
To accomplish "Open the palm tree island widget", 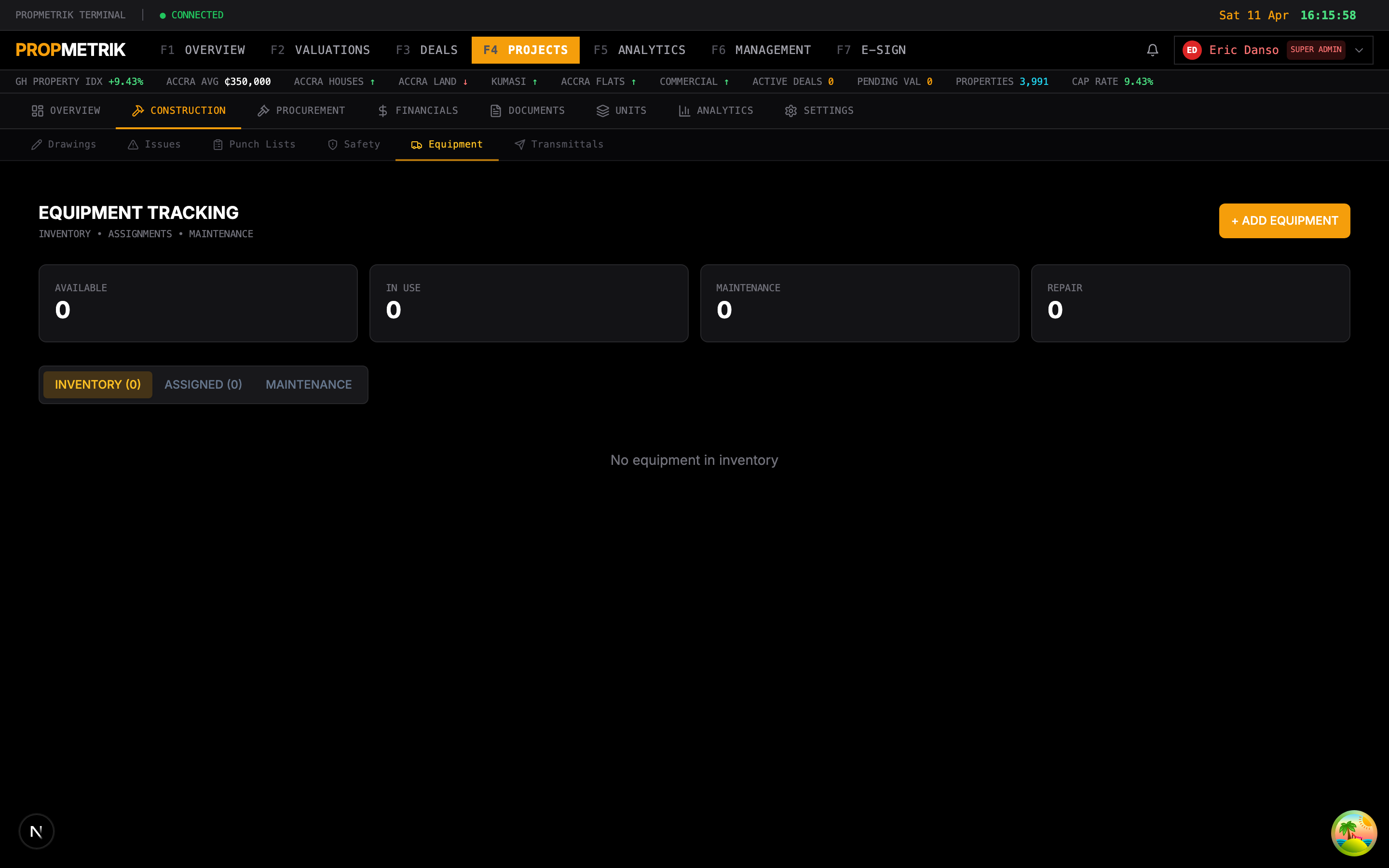I will [x=1354, y=832].
